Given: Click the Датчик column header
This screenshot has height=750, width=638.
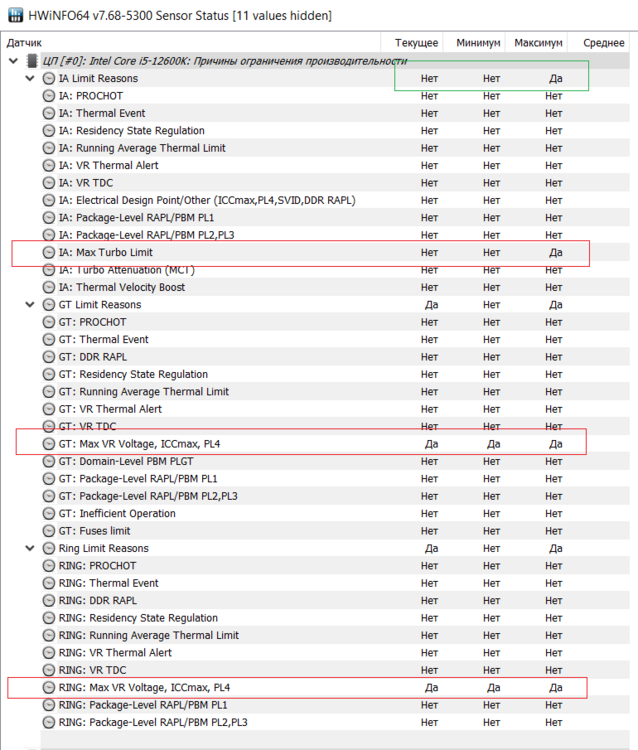Looking at the screenshot, I should pos(24,43).
